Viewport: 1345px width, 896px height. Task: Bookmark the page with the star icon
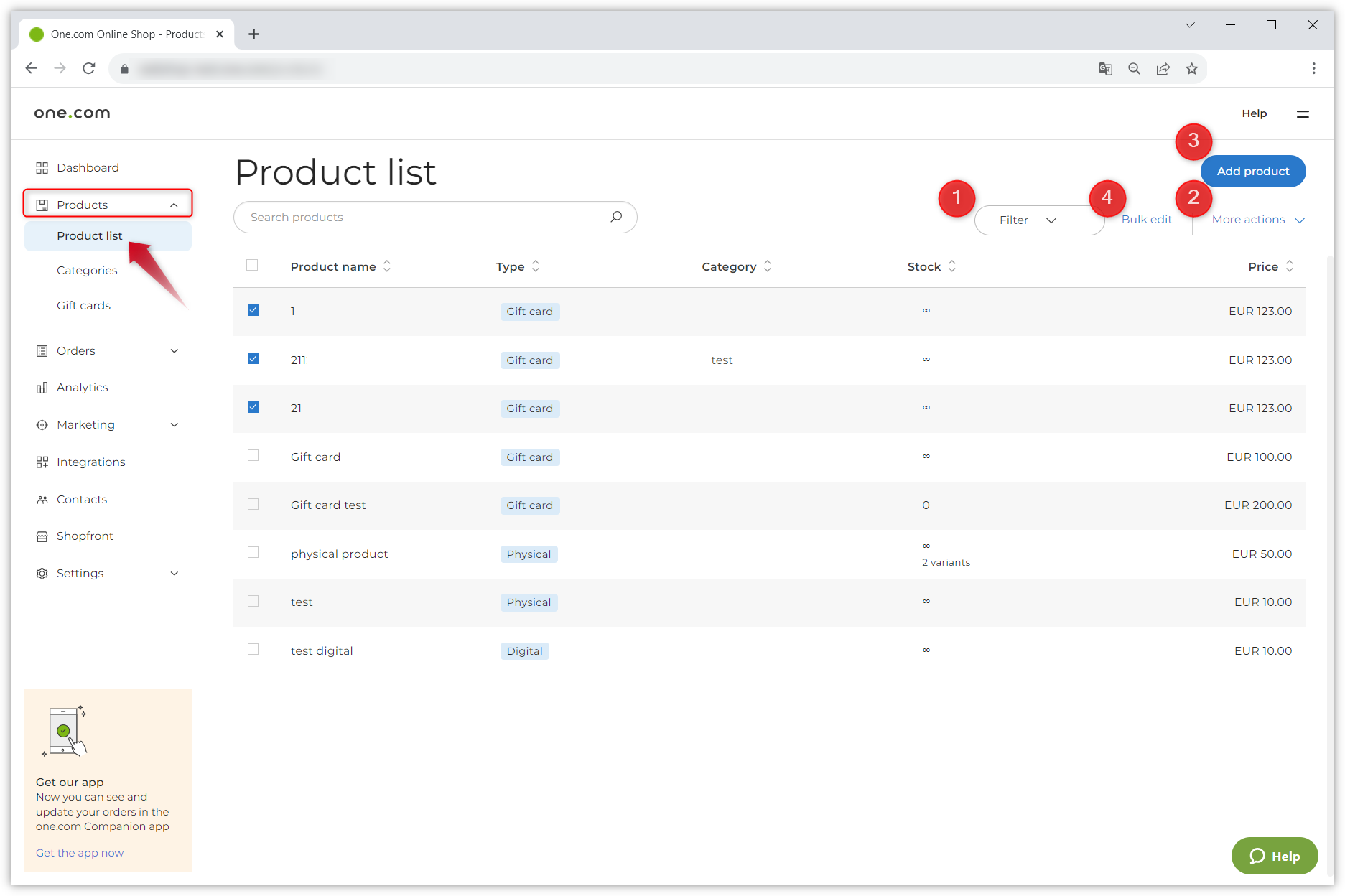[x=1191, y=69]
